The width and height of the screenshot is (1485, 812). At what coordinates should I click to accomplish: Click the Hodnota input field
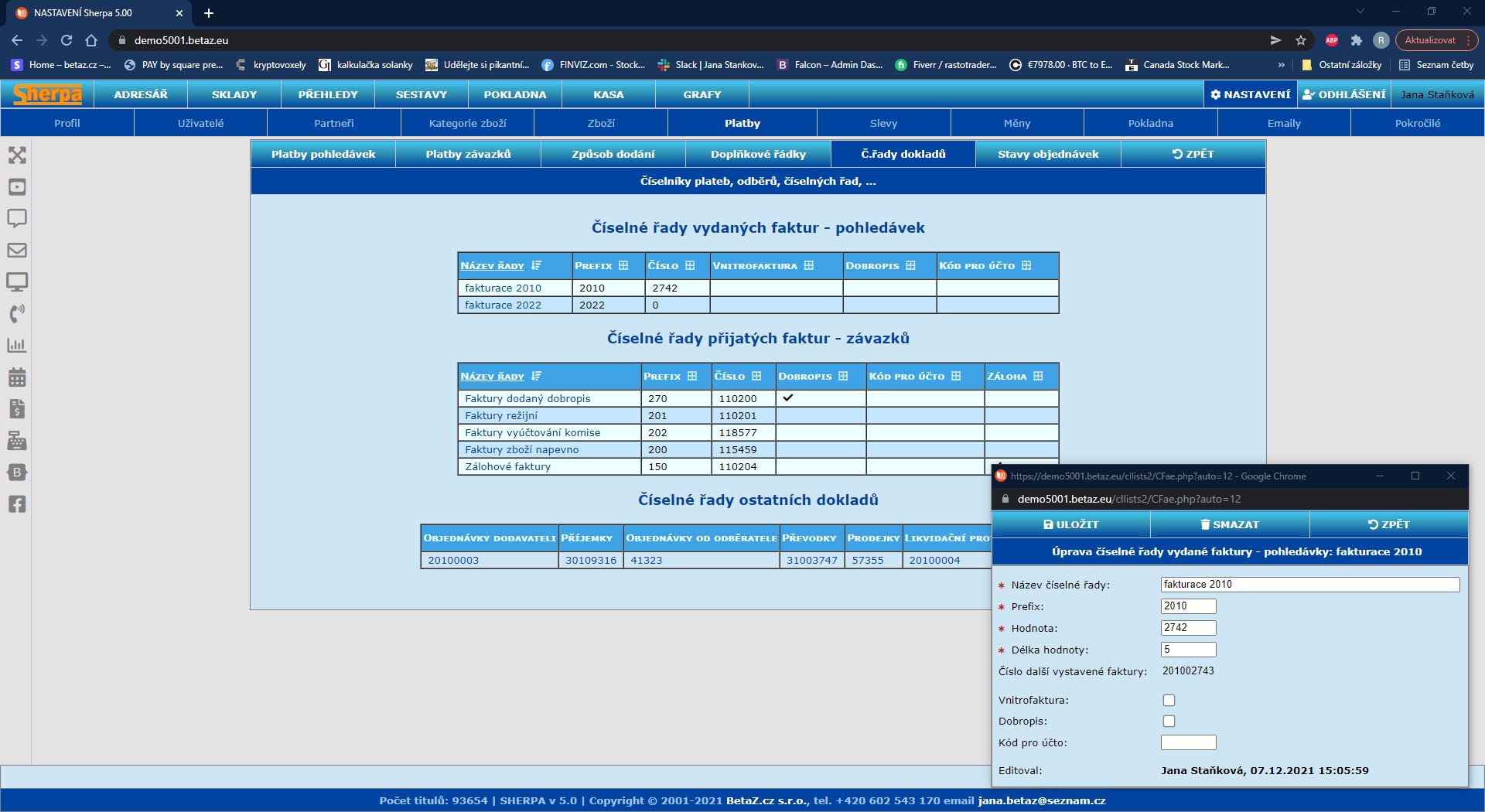coord(1188,628)
